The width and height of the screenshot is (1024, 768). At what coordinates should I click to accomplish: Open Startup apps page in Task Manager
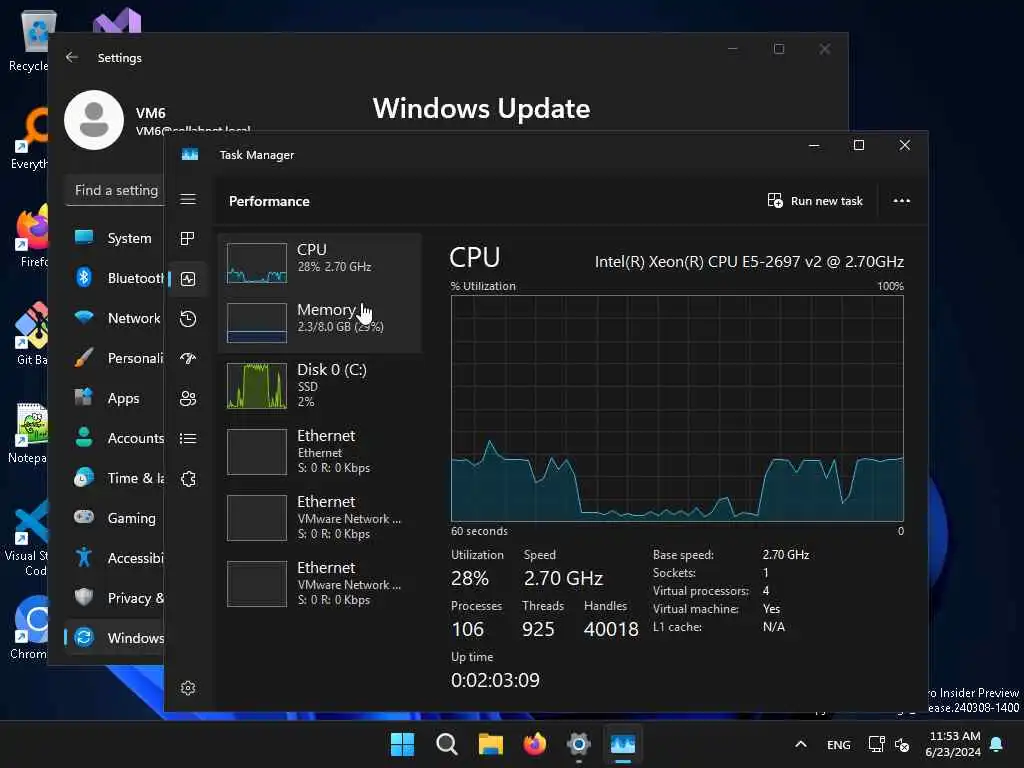(188, 359)
